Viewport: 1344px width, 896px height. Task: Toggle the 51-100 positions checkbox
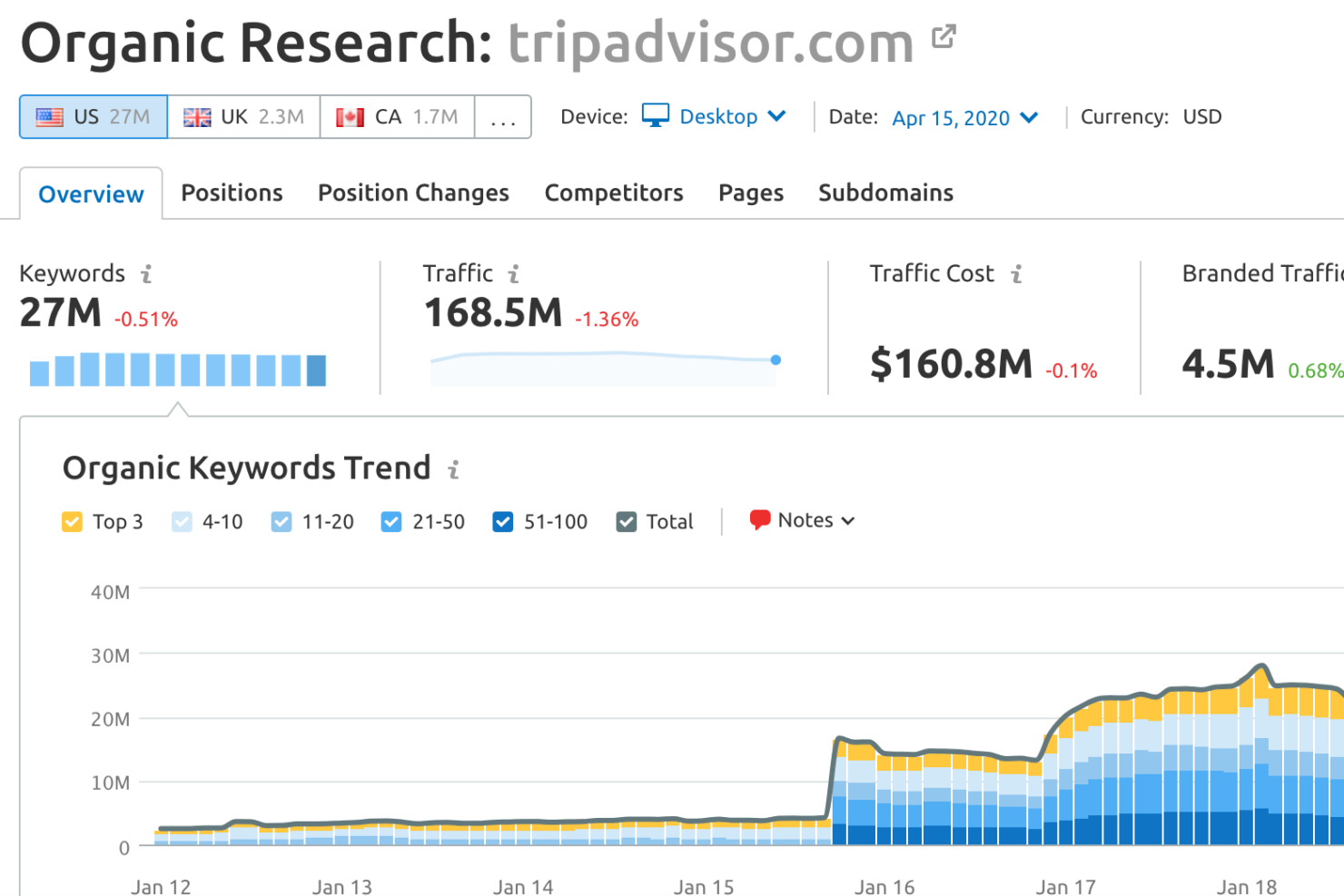pyautogui.click(x=502, y=522)
